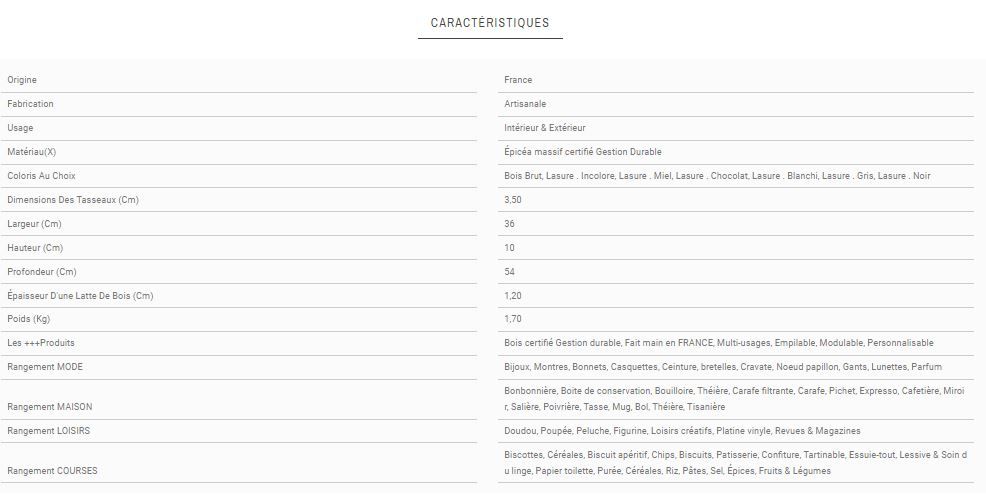Select Dimensions Des Tasseaux (Cm) label
This screenshot has height=496, width=986.
(72, 200)
